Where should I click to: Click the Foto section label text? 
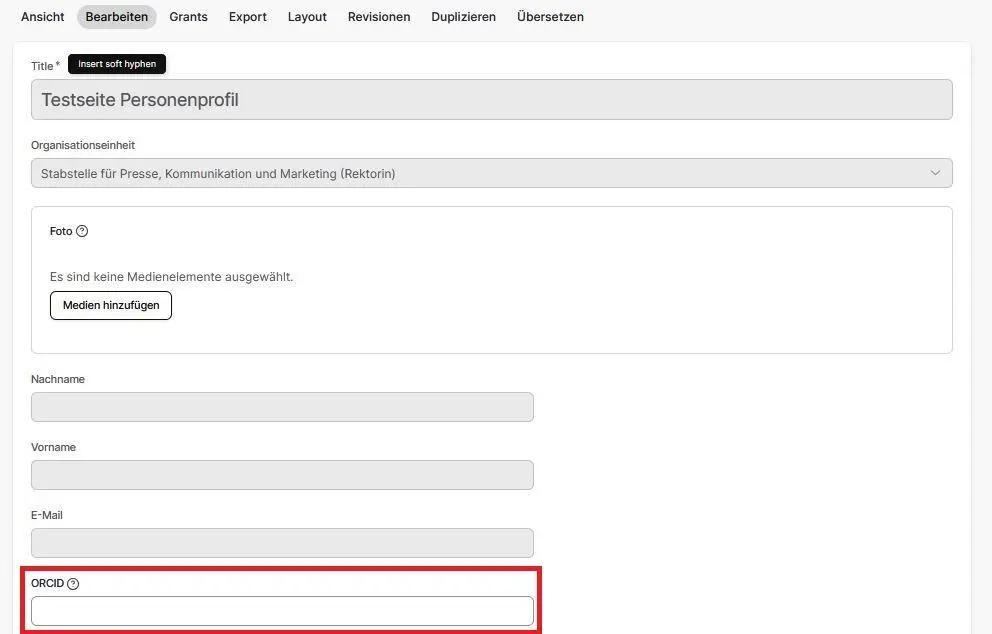click(x=61, y=231)
